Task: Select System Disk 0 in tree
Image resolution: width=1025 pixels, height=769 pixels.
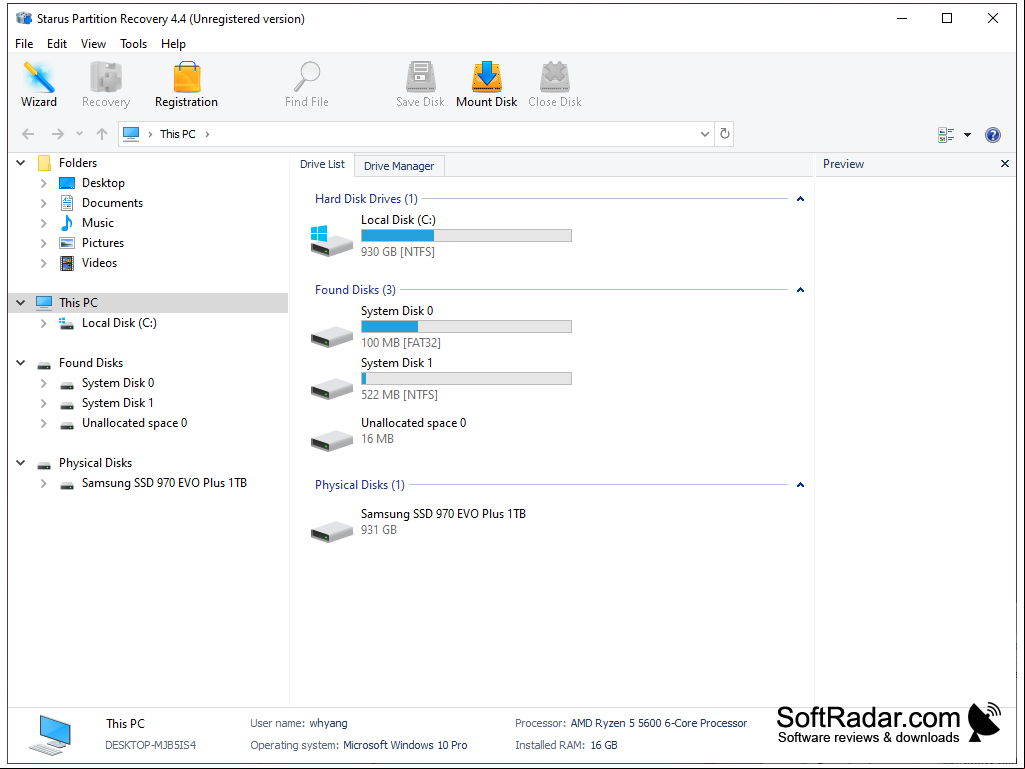Action: tap(118, 383)
